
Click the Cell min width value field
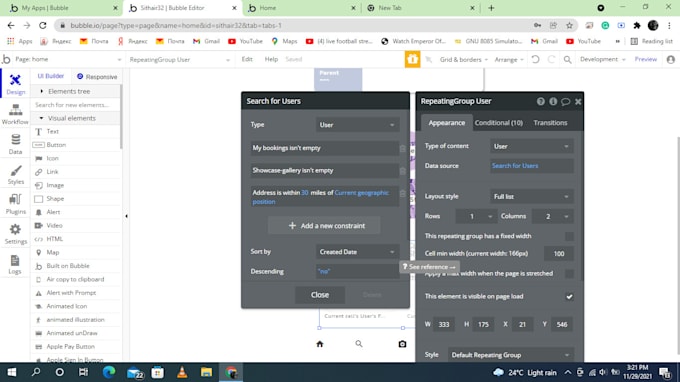pyautogui.click(x=558, y=254)
